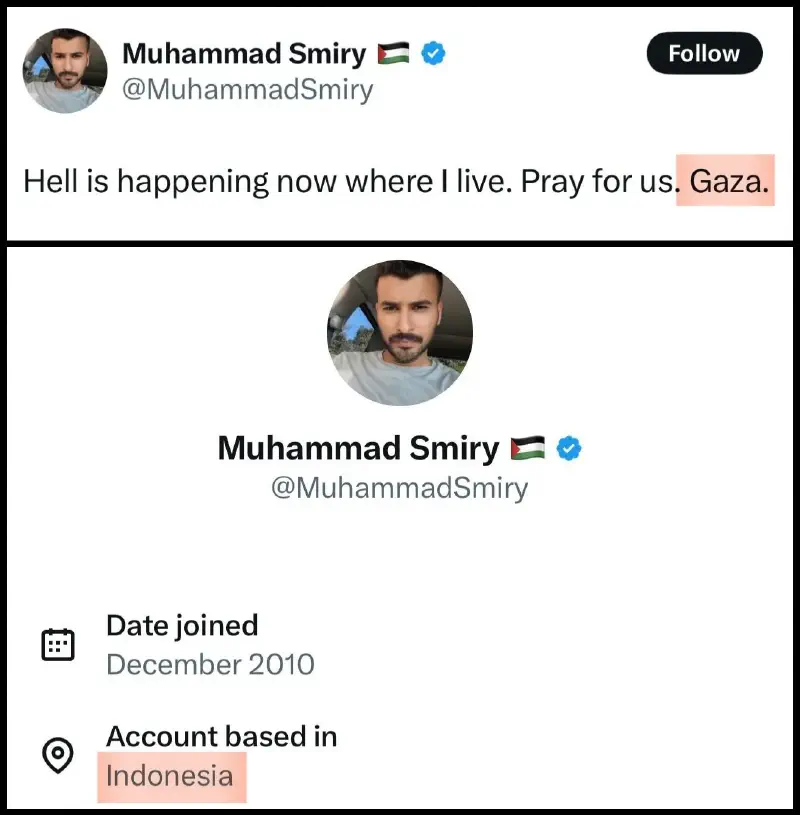800x815 pixels.
Task: Click the "Account based in" label
Action: [221, 737]
